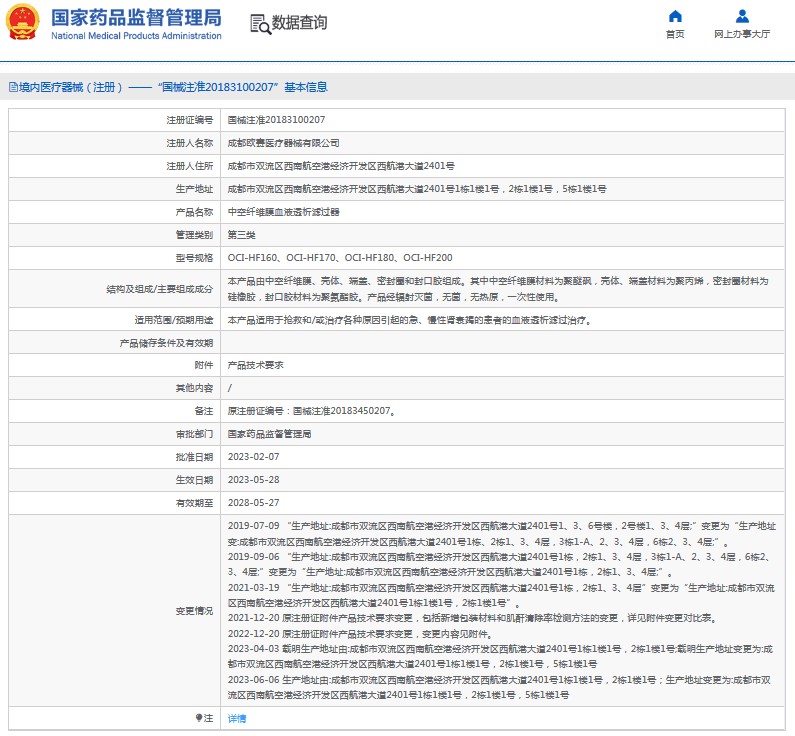This screenshot has height=736, width=795.
Task: Click the document icon before 境内医疗器械
Action: (13, 87)
